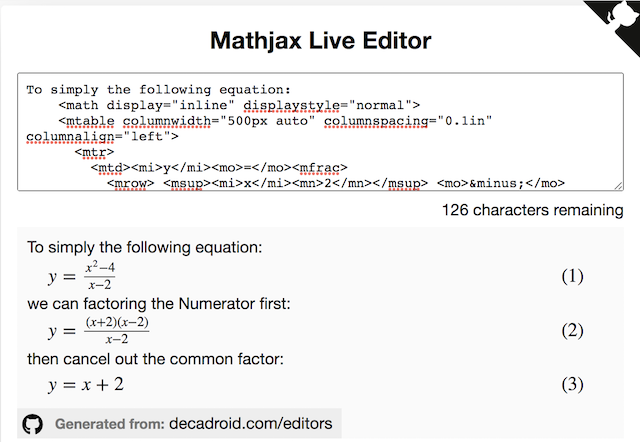Grab the textarea resize handle corner
This screenshot has height=442, width=640.
click(x=618, y=186)
